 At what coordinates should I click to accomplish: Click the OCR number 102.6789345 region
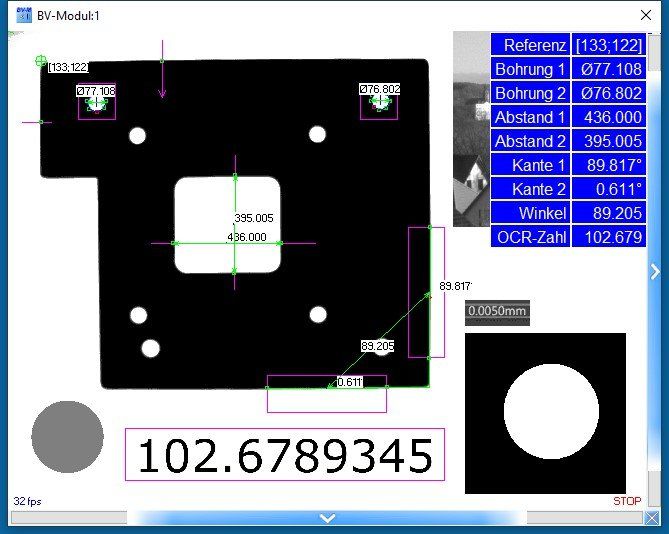coord(285,455)
